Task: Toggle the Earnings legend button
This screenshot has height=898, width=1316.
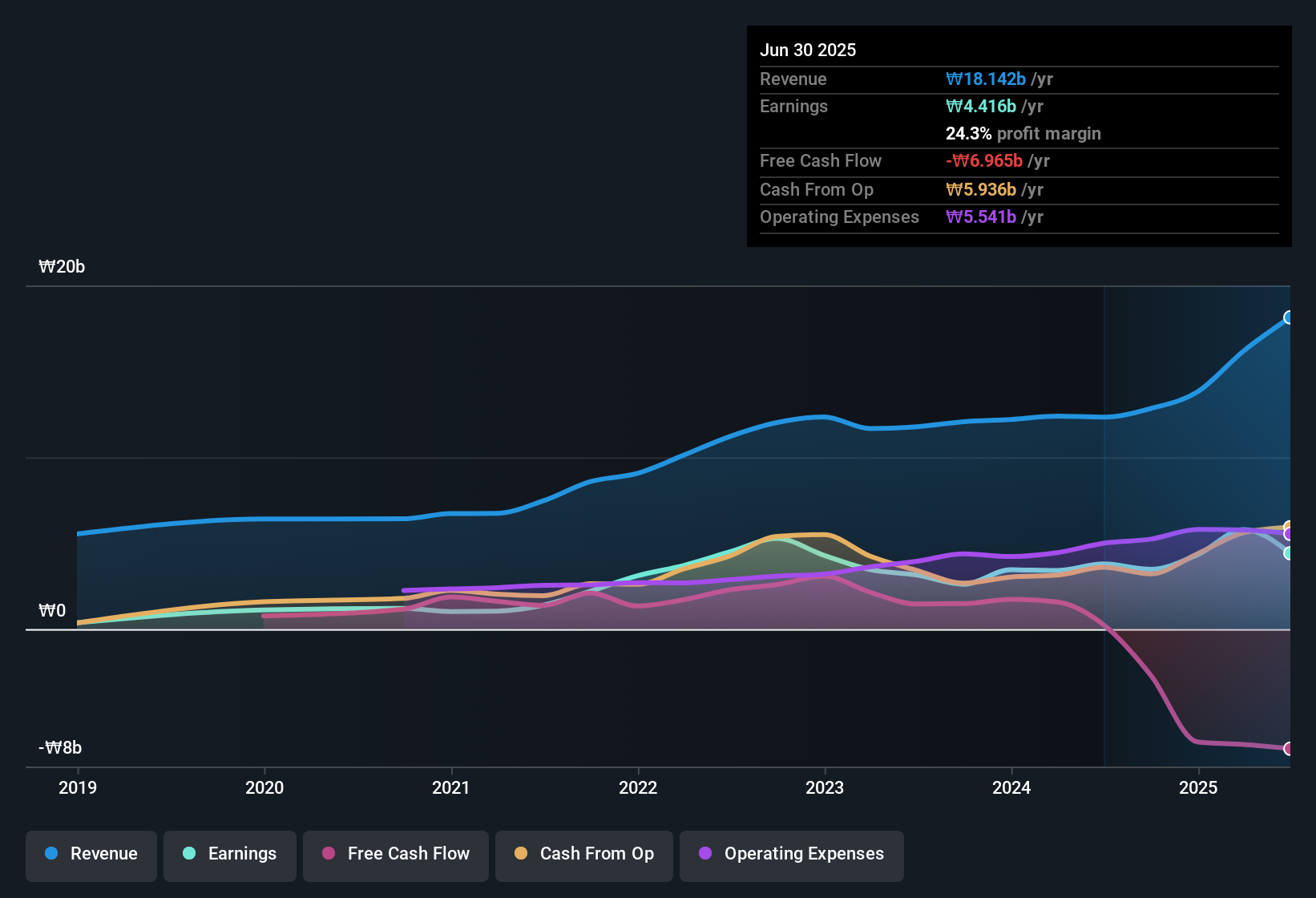Action: 230,856
